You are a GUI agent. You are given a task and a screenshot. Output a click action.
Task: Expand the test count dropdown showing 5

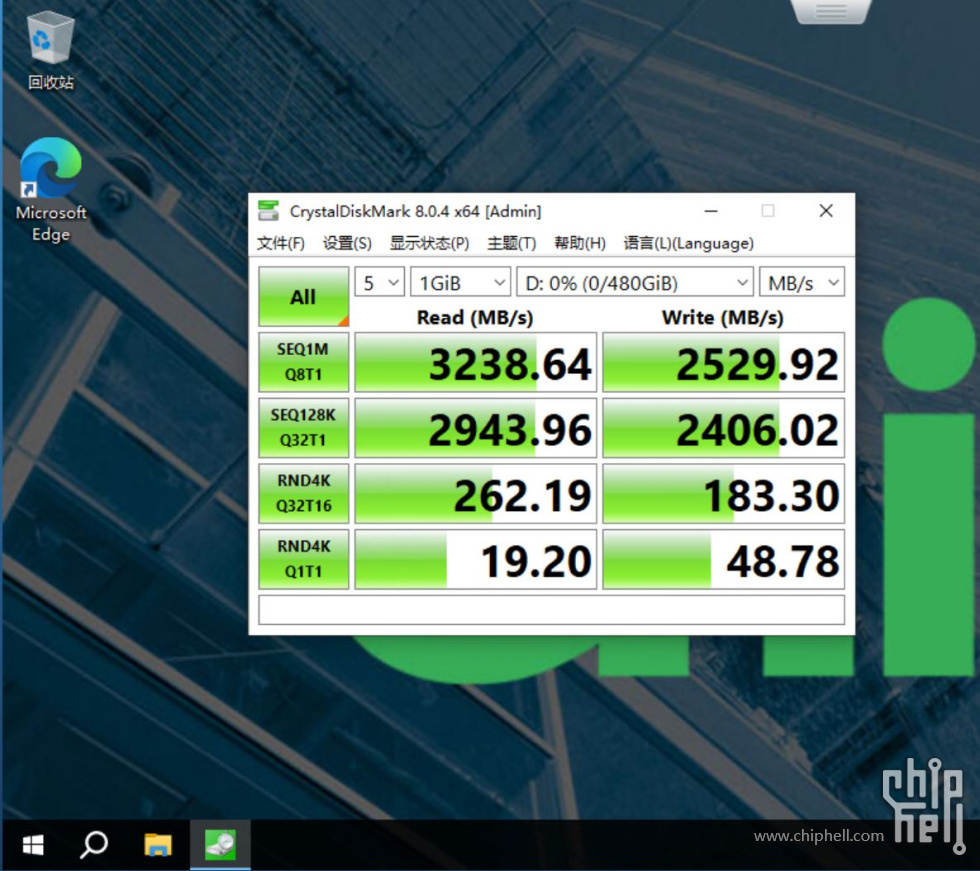379,283
